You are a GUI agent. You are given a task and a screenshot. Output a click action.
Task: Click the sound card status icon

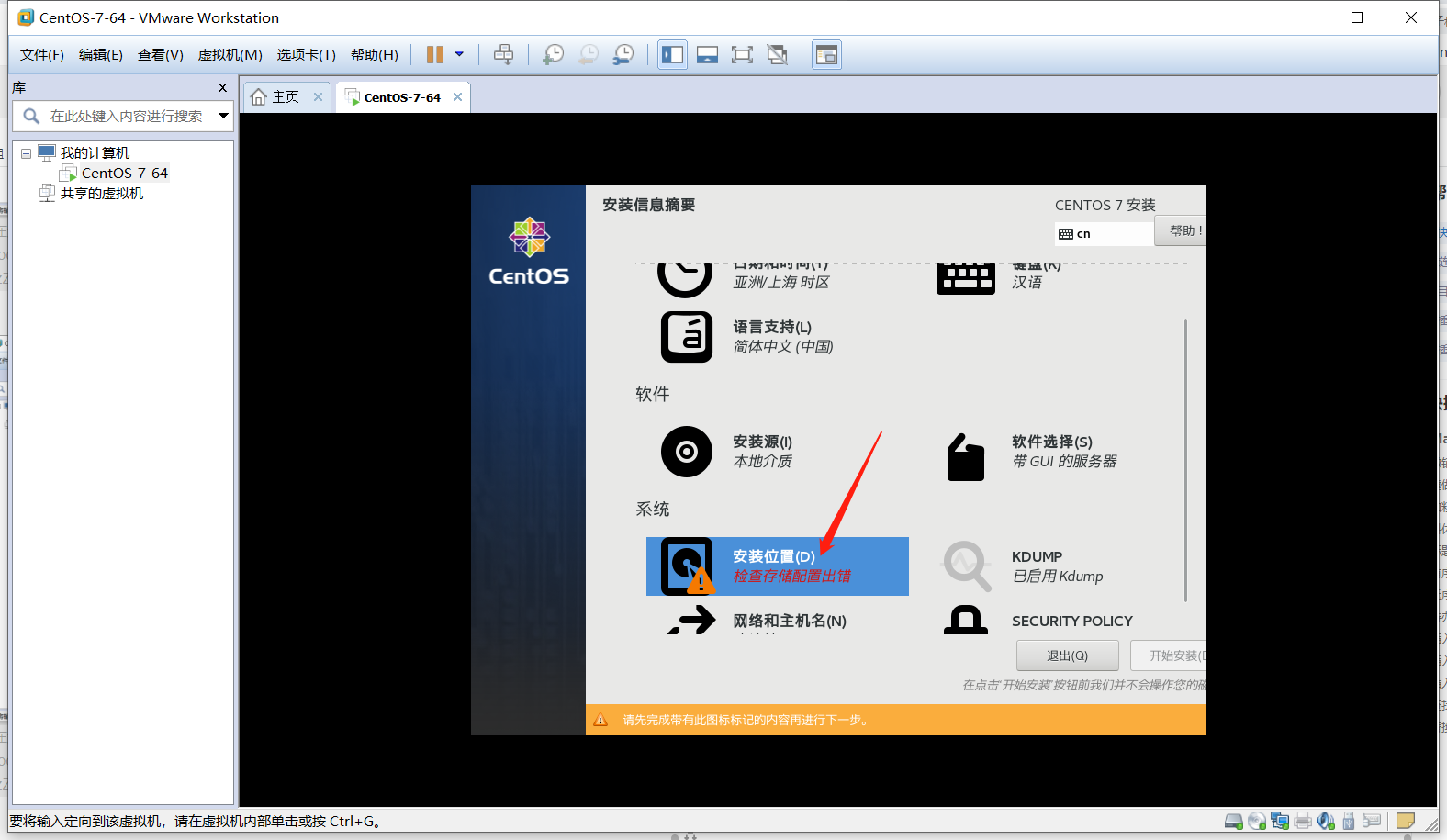(x=1326, y=821)
